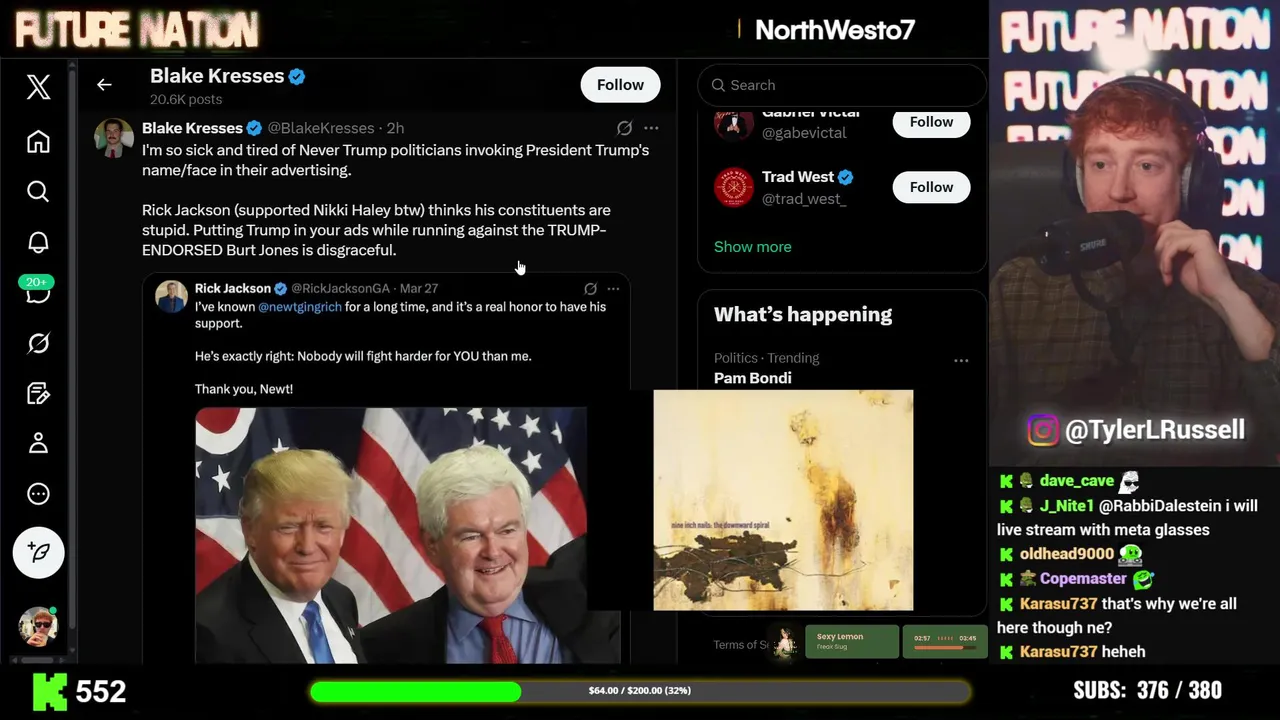The width and height of the screenshot is (1280, 720).
Task: Click the Grok icon on Blake Kresses's post
Action: [x=624, y=128]
